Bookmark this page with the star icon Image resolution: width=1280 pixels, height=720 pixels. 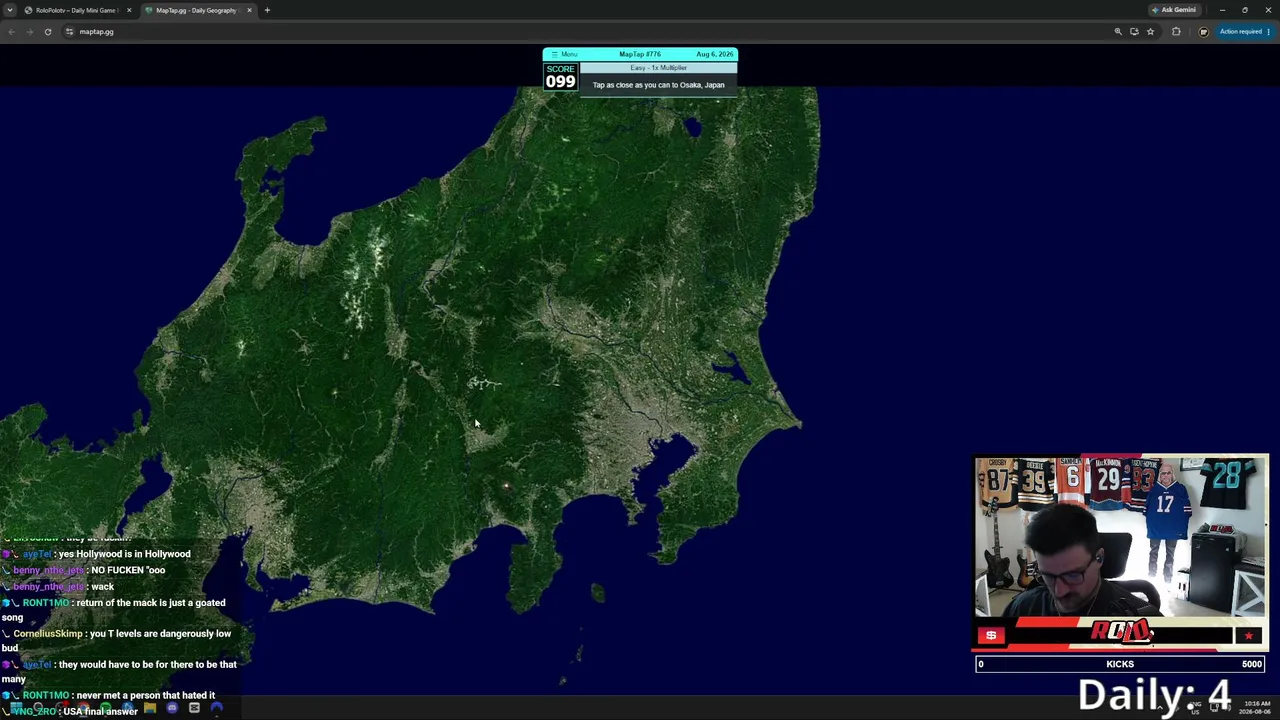click(1150, 32)
